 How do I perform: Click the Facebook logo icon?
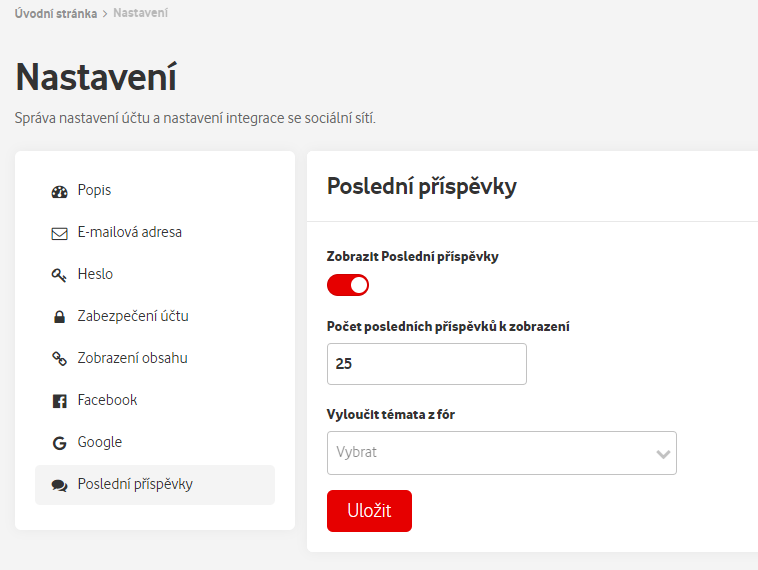(x=59, y=401)
